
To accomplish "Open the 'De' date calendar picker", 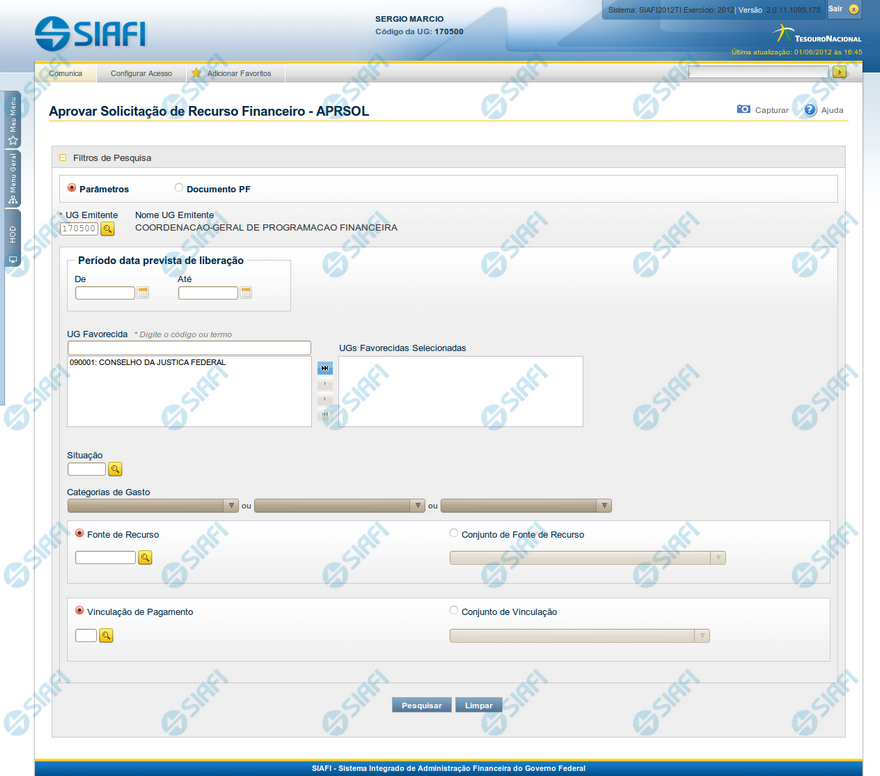I will [x=143, y=293].
